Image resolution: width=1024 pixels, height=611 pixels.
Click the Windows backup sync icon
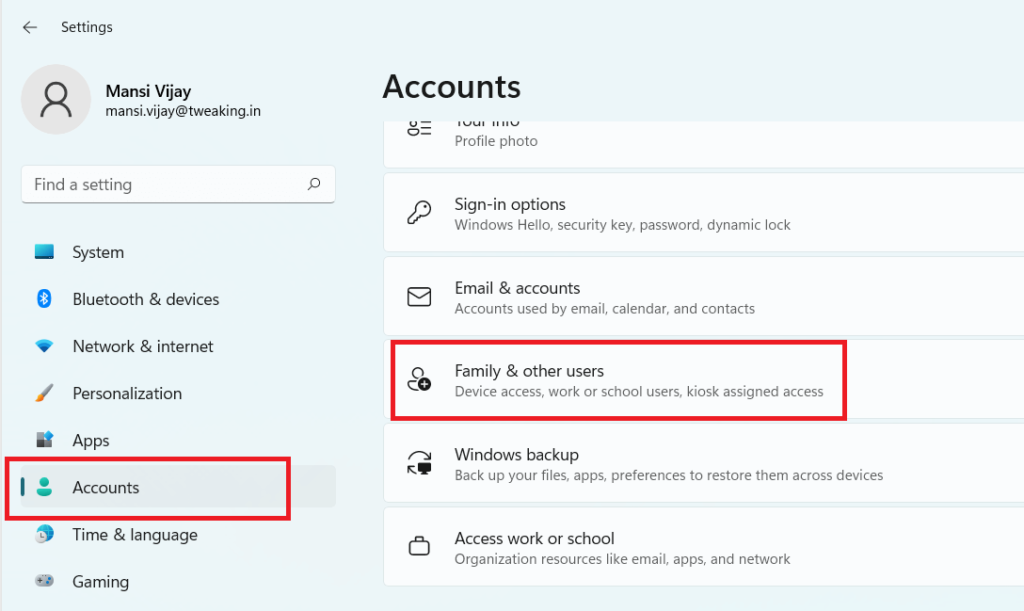pos(419,463)
